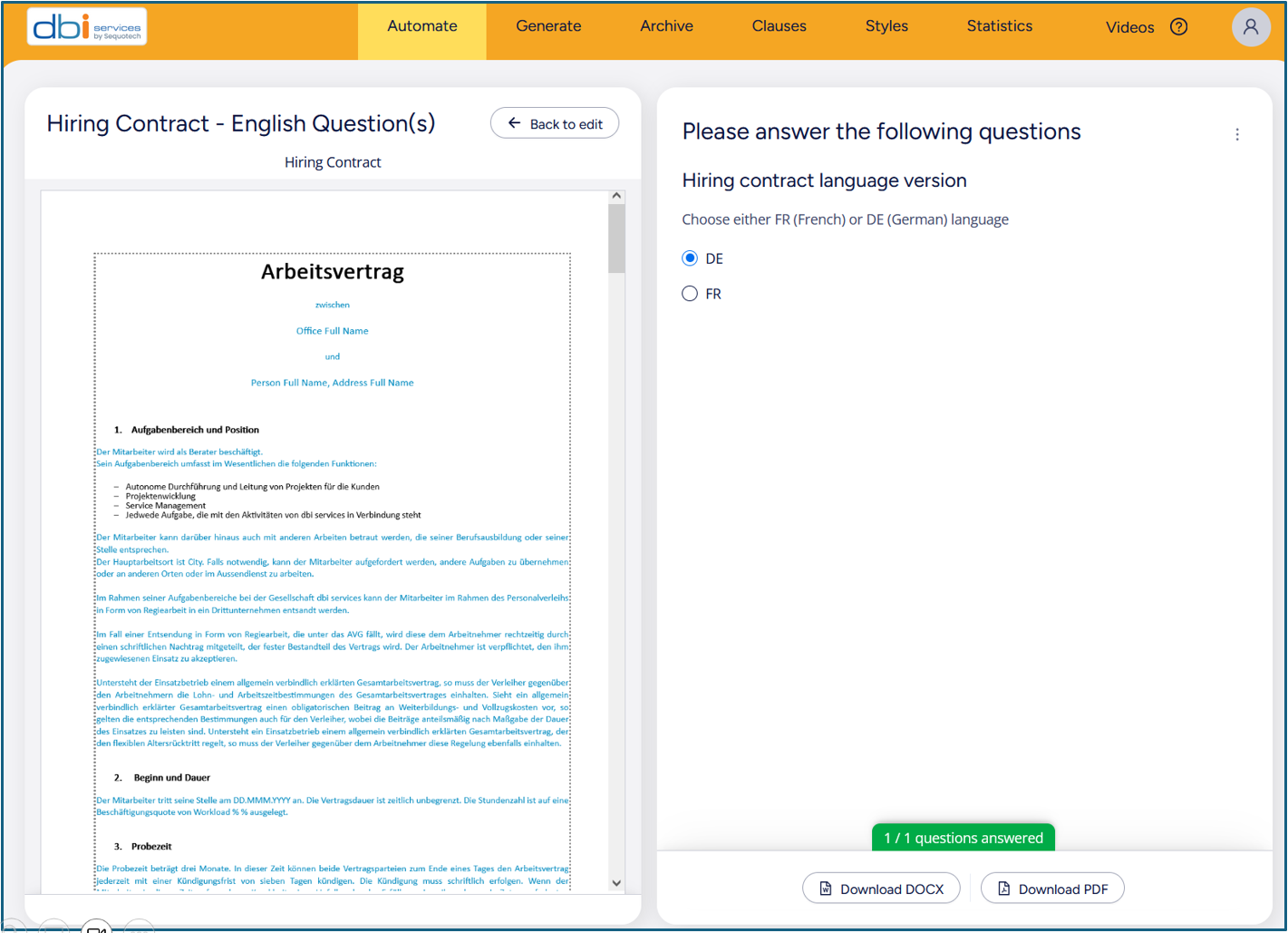Switch to the Automate tab

[x=421, y=26]
